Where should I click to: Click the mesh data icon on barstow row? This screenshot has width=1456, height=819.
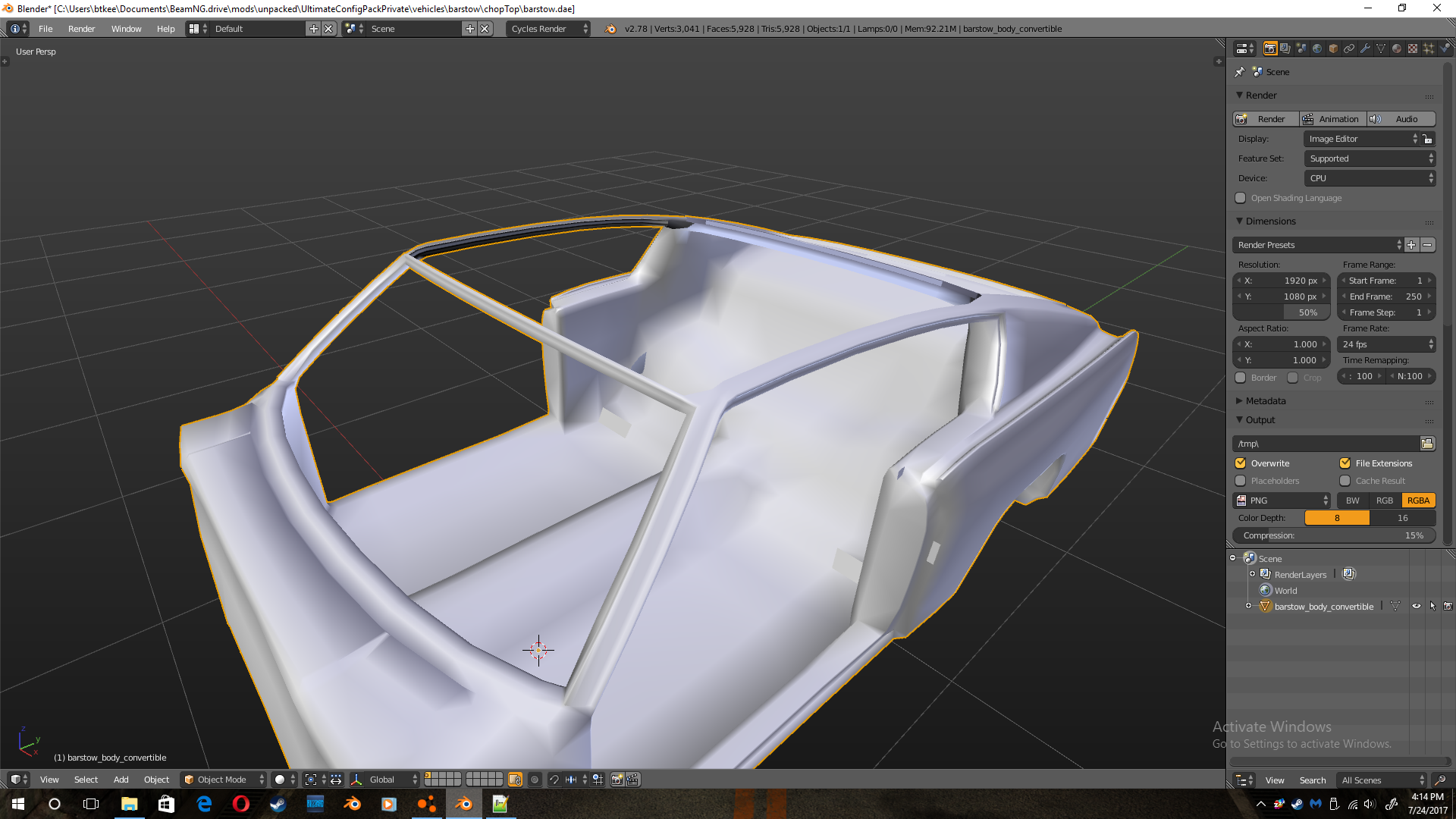pyautogui.click(x=1395, y=607)
